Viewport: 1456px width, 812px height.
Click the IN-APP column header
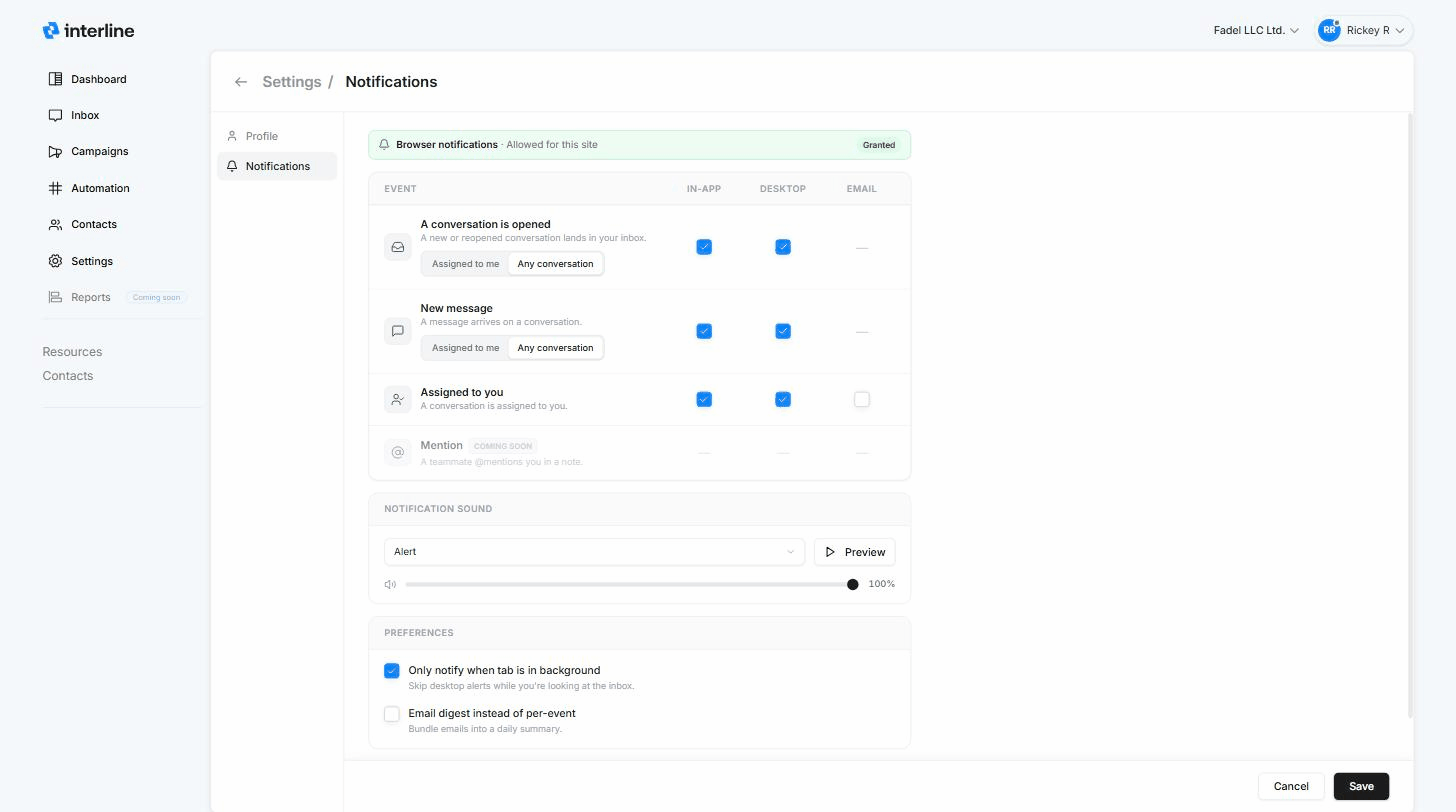click(704, 189)
